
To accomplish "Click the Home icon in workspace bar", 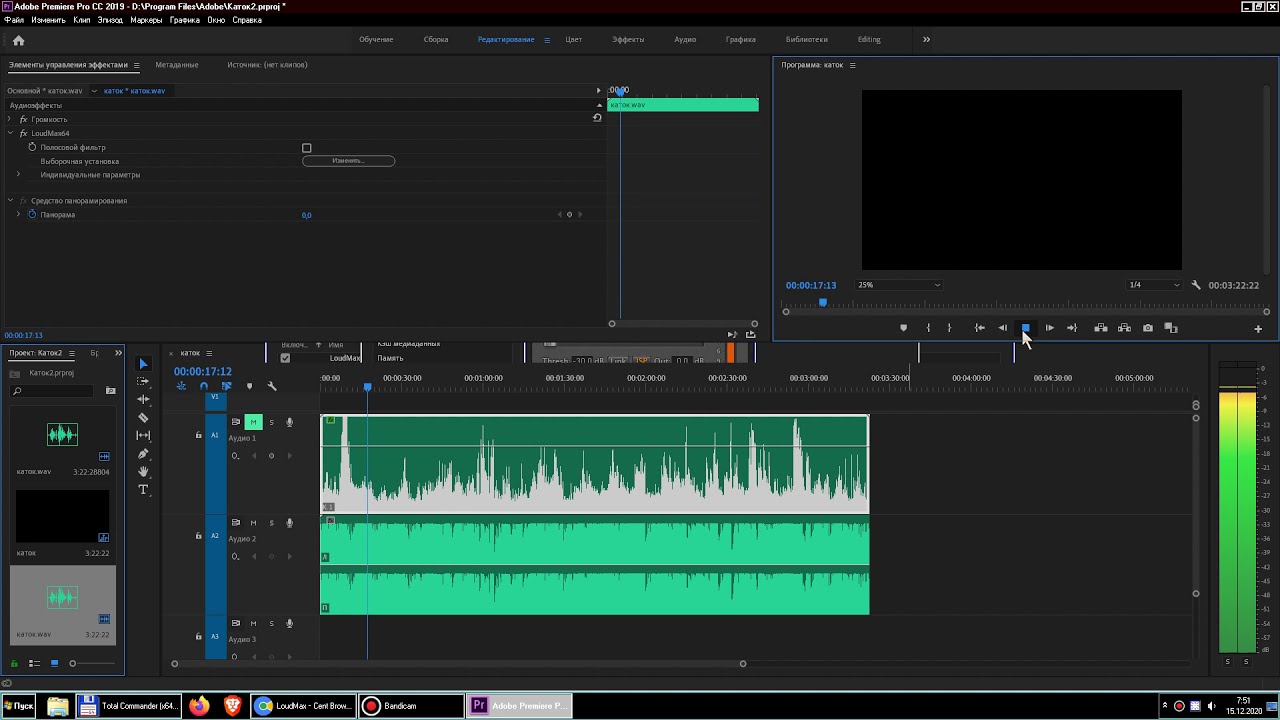I will coord(18,40).
